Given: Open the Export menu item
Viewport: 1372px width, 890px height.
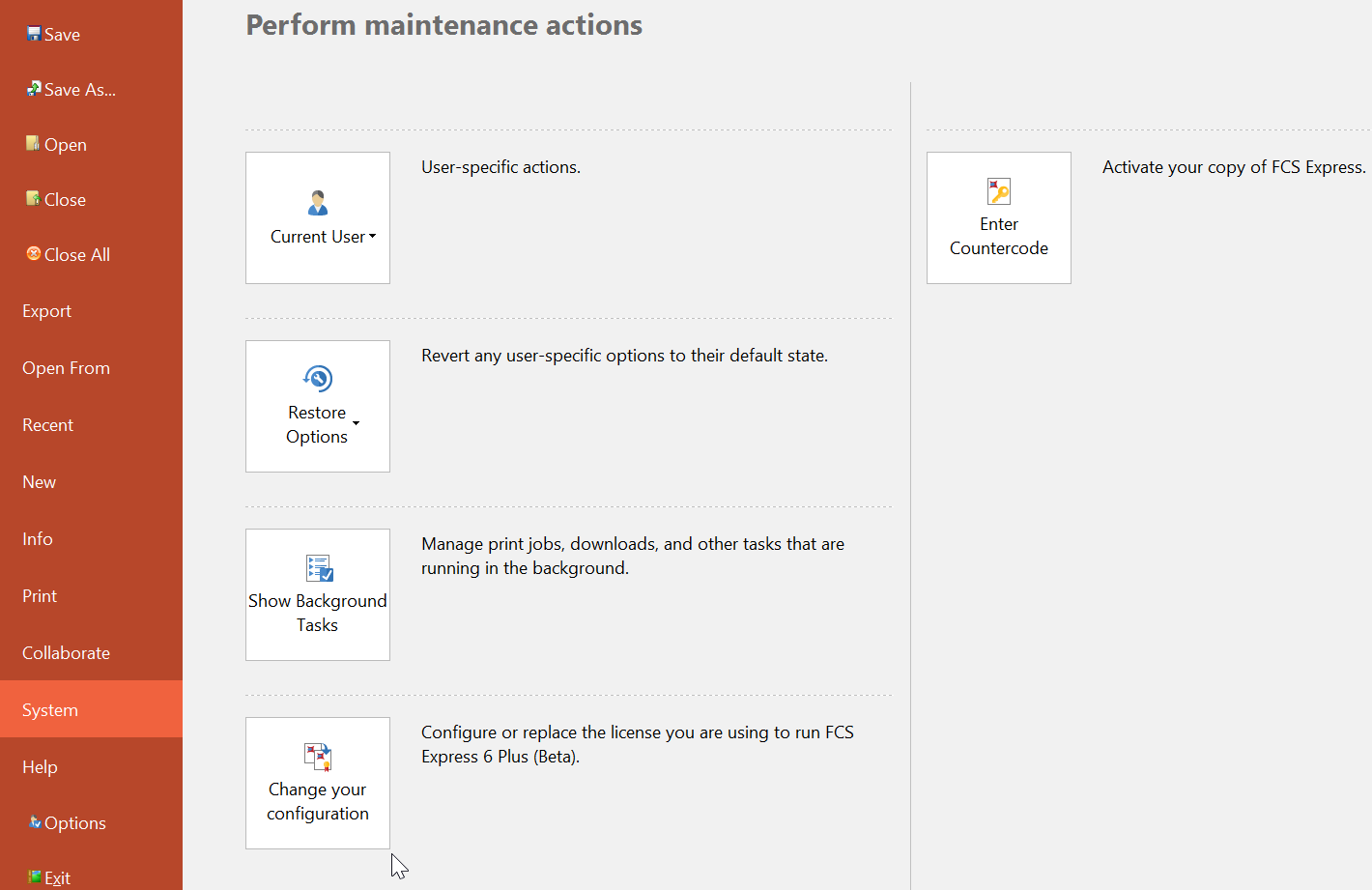Looking at the screenshot, I should (x=46, y=311).
